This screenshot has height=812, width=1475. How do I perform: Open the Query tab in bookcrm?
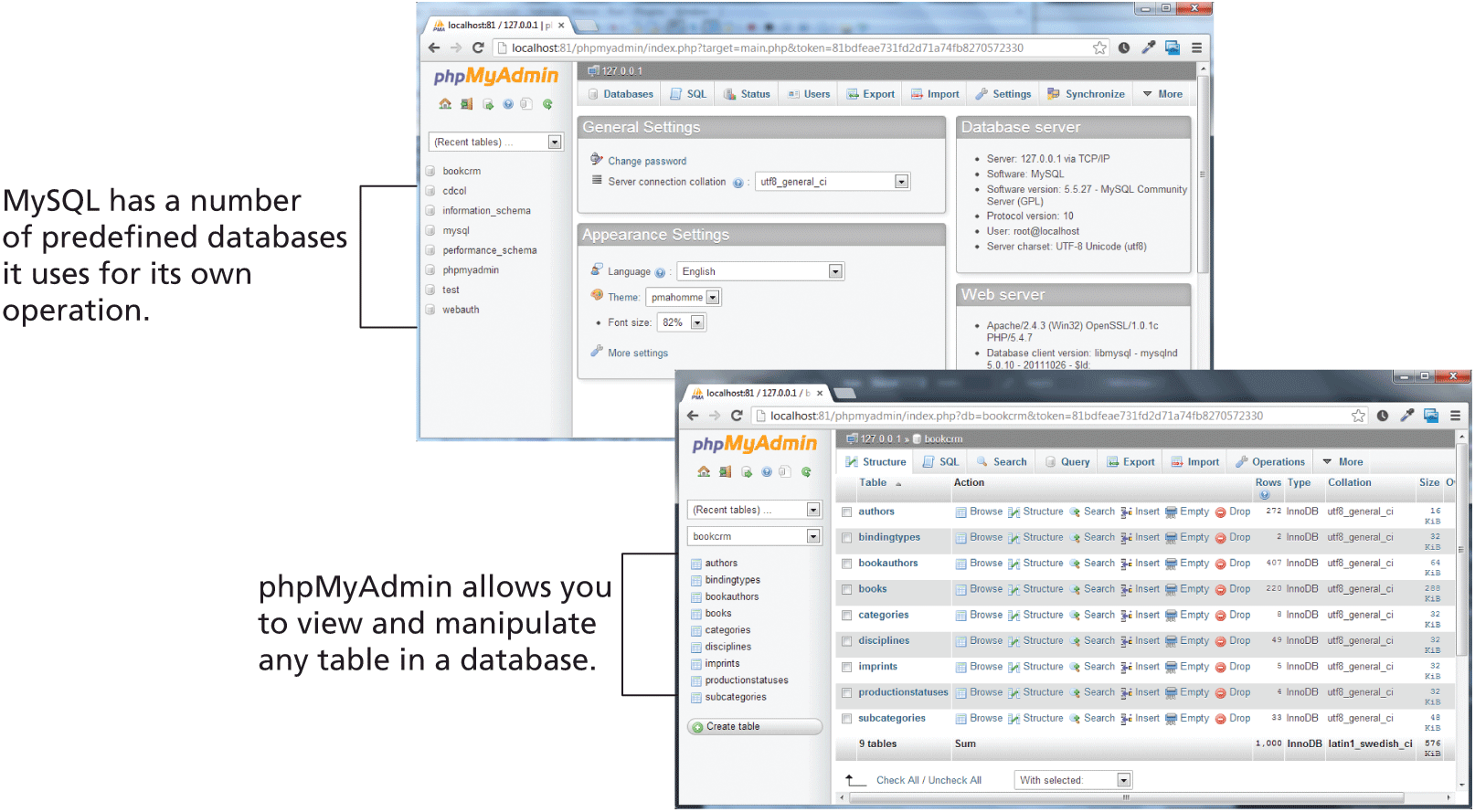pos(1067,463)
